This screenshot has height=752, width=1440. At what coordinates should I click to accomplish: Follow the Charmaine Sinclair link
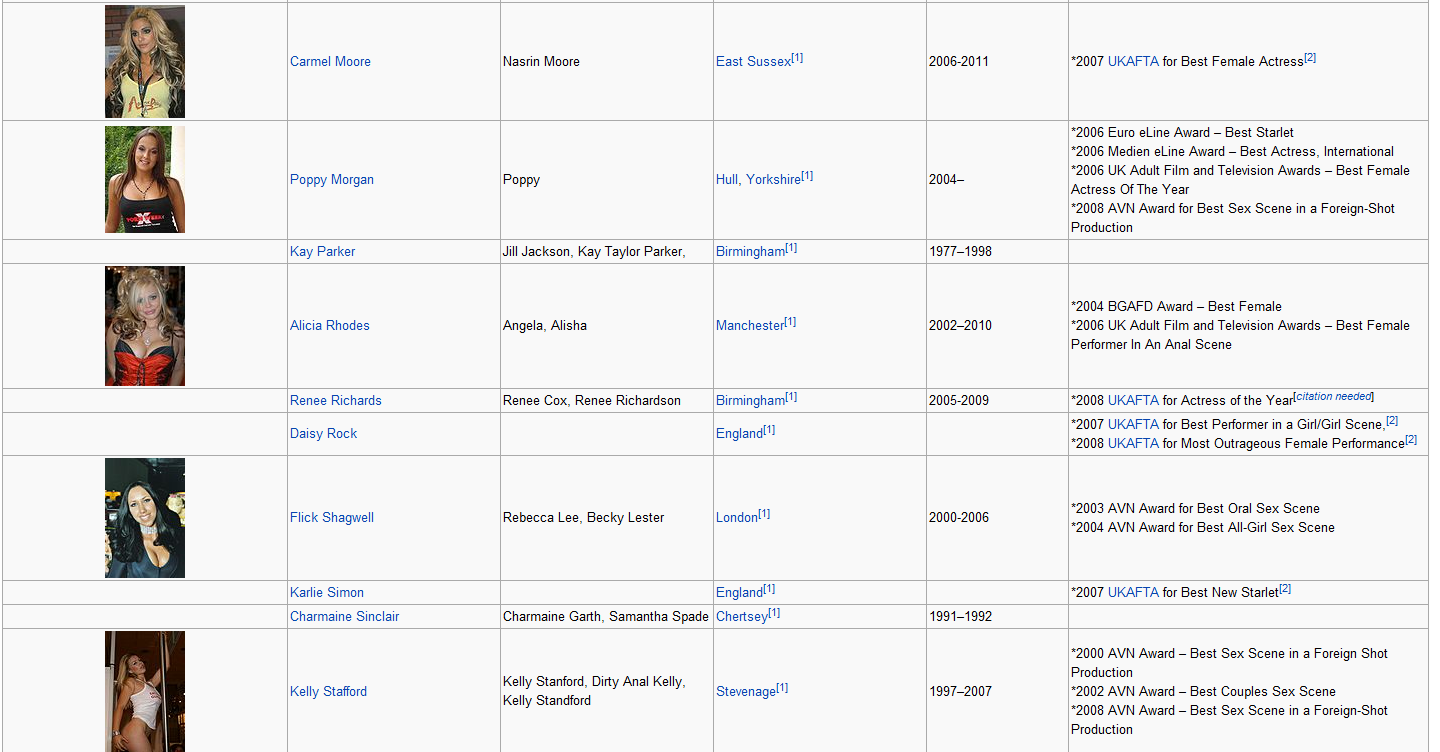344,617
